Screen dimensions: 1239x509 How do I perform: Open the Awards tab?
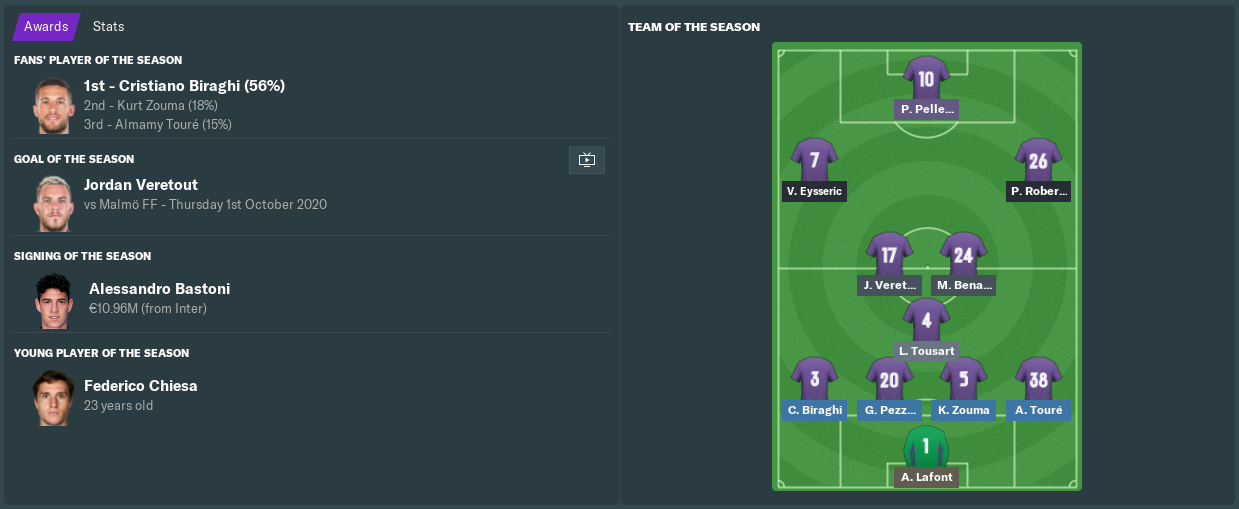(x=46, y=27)
